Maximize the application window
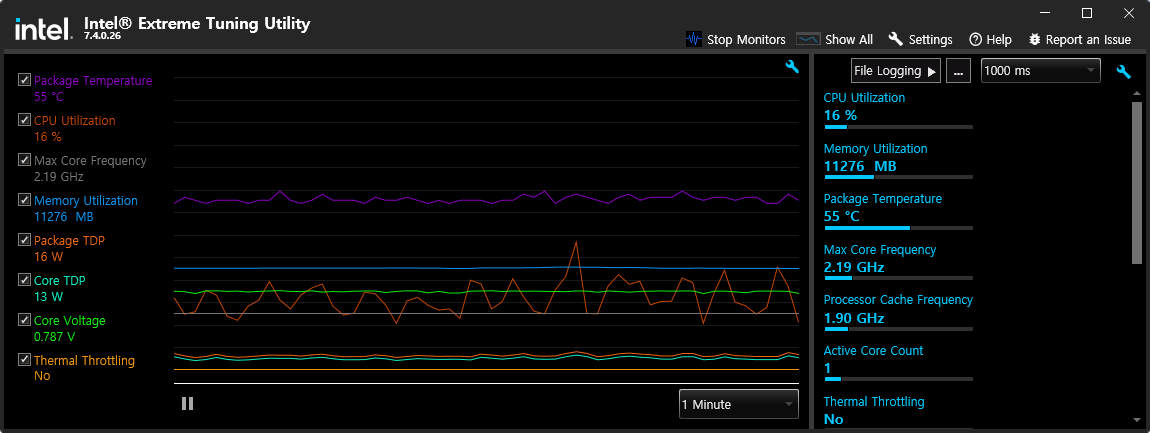The width and height of the screenshot is (1150, 433). click(x=1088, y=12)
